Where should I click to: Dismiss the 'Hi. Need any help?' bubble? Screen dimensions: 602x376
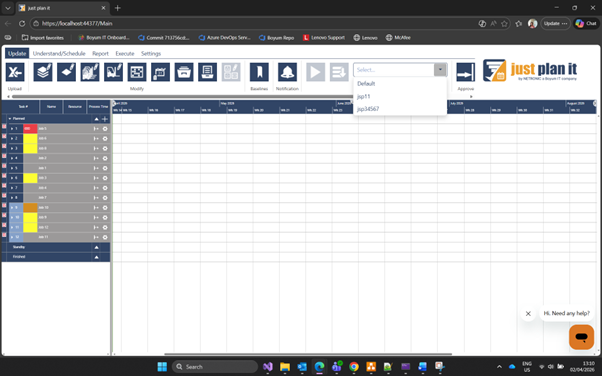point(528,313)
